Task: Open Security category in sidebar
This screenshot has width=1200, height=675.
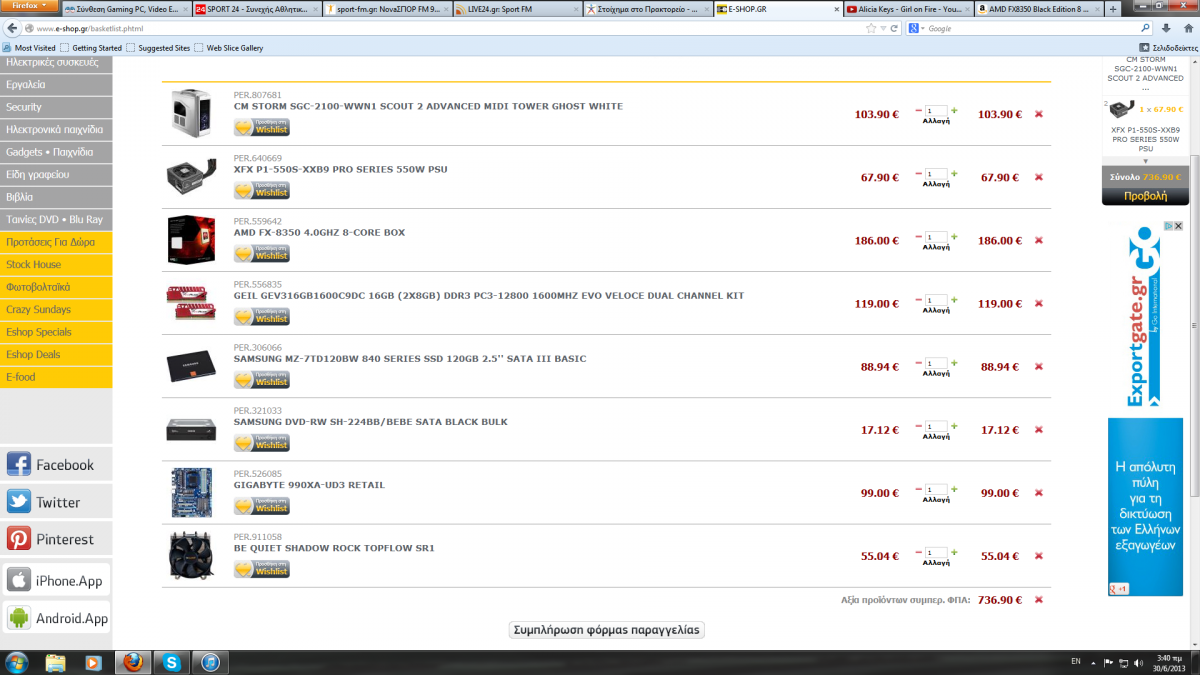Action: click(x=56, y=107)
